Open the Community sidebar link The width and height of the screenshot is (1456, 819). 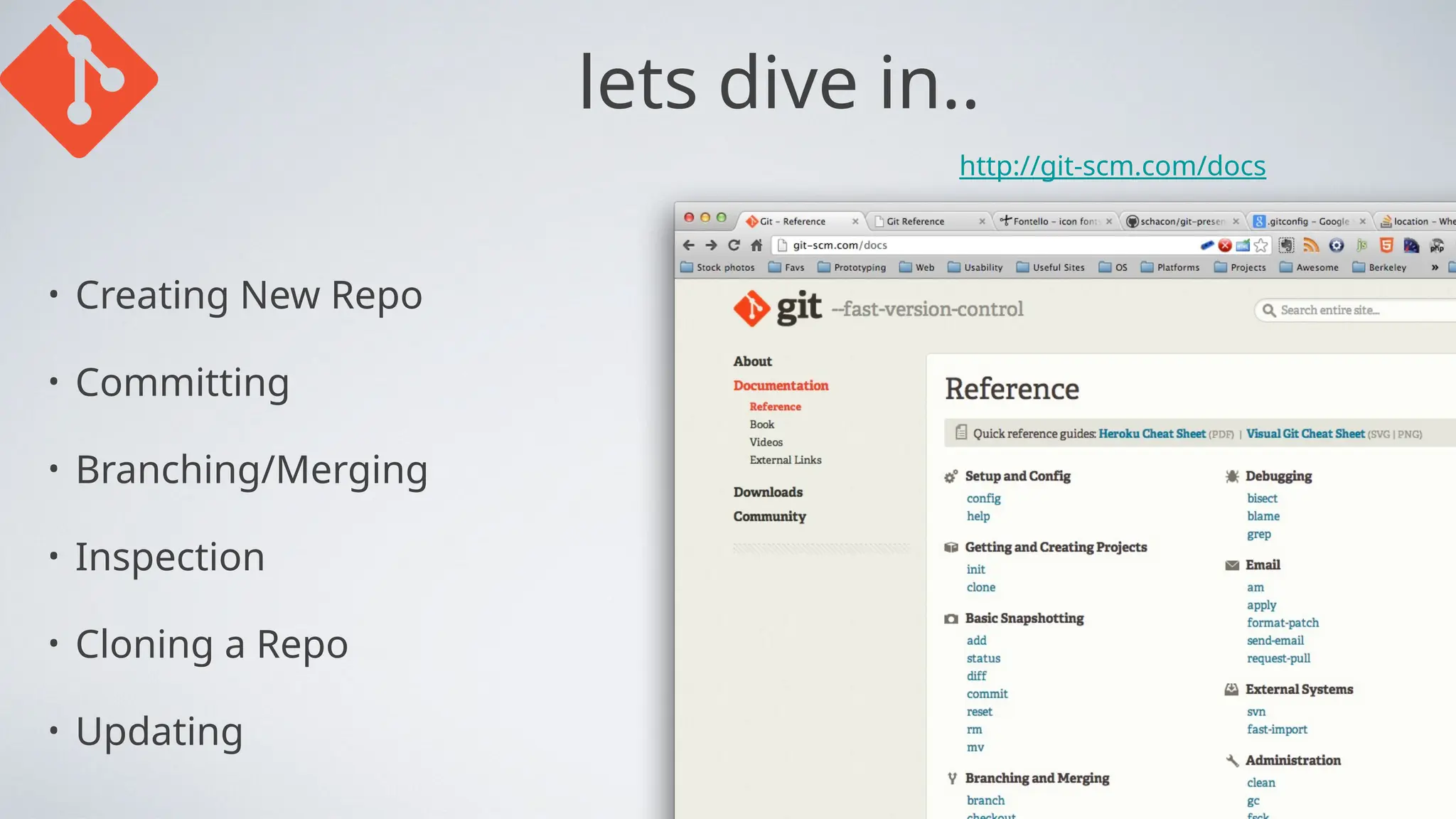[x=769, y=517]
